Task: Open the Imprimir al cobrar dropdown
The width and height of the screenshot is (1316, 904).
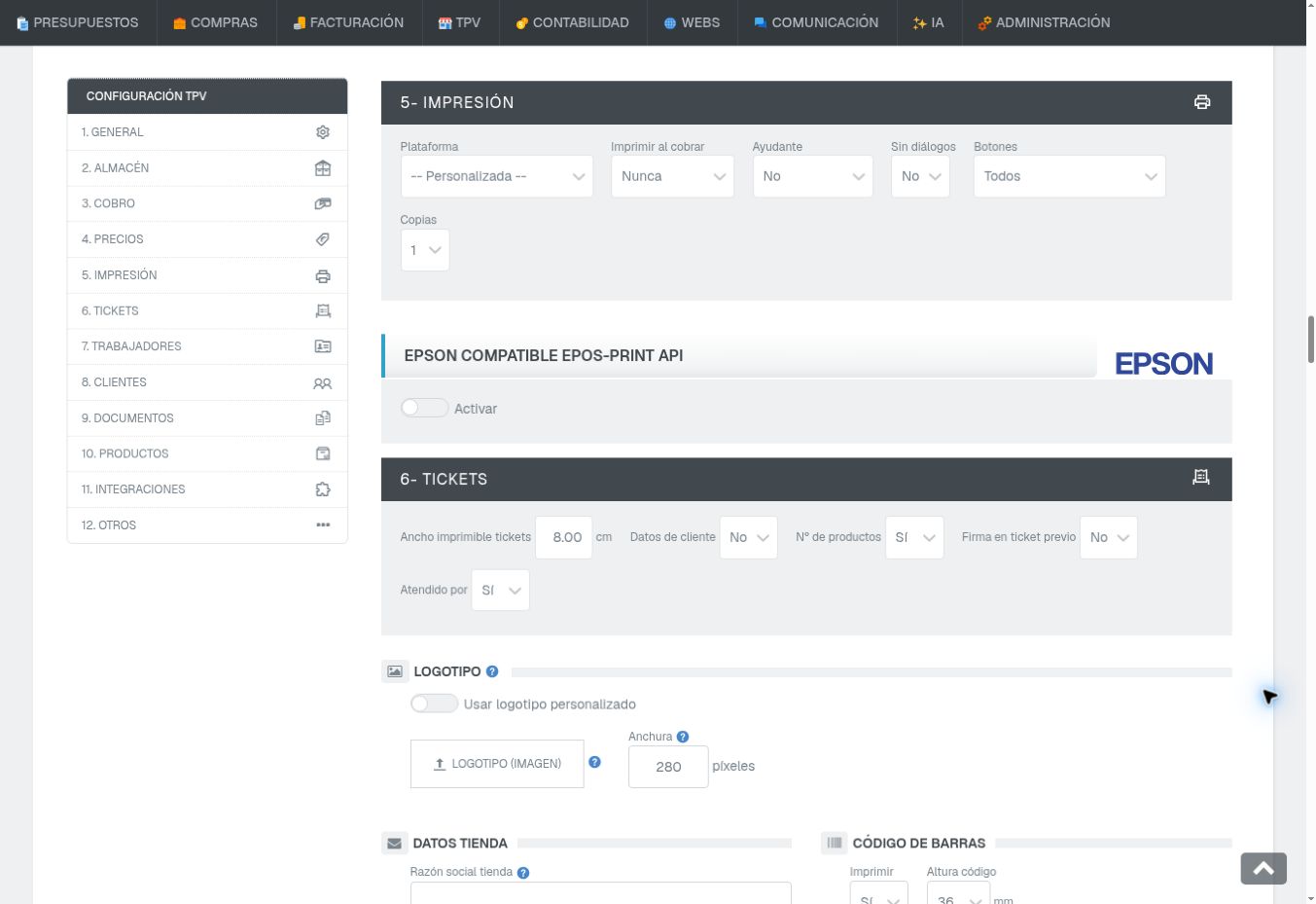Action: point(672,176)
